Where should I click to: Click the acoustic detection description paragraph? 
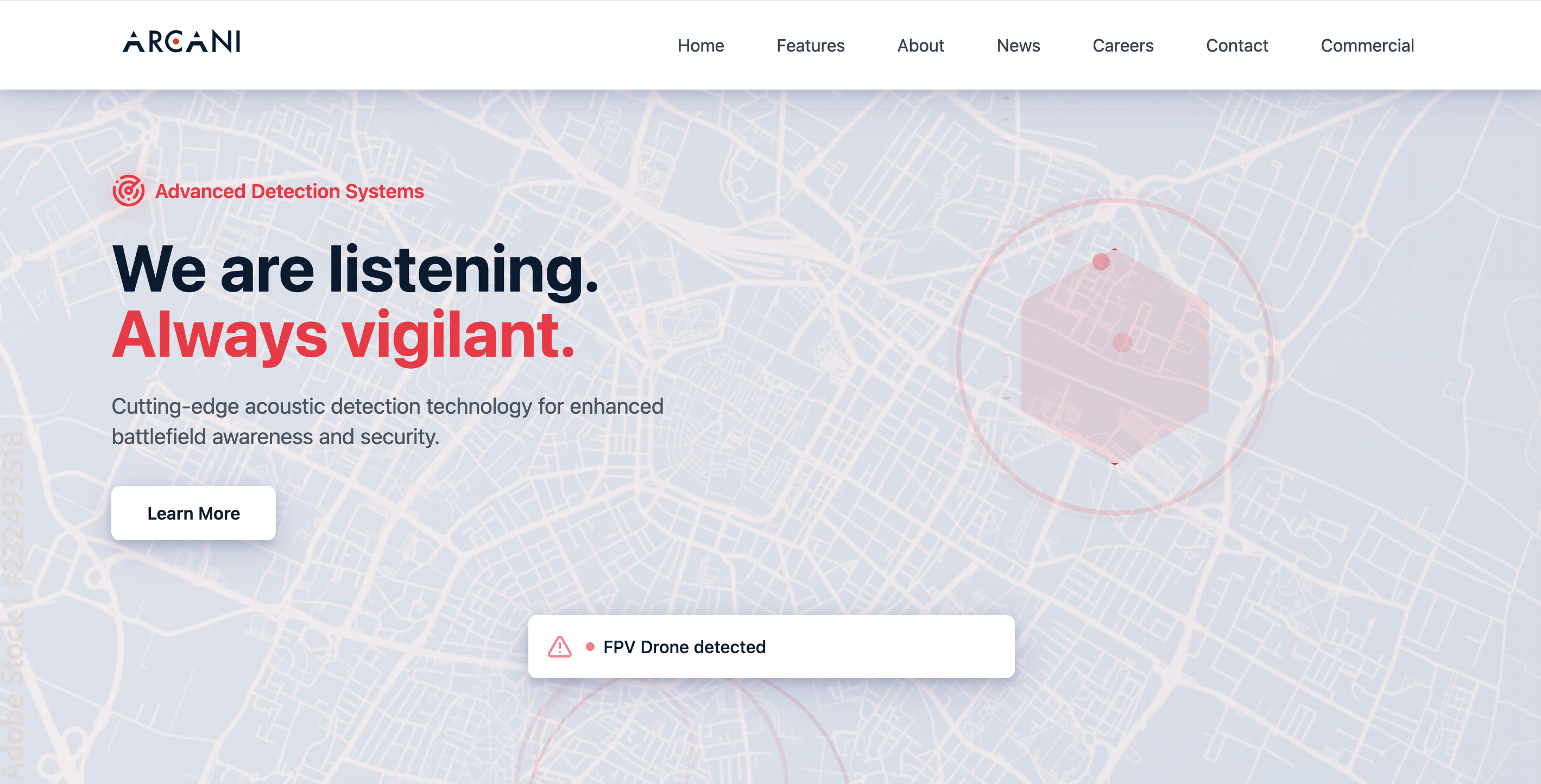click(387, 421)
